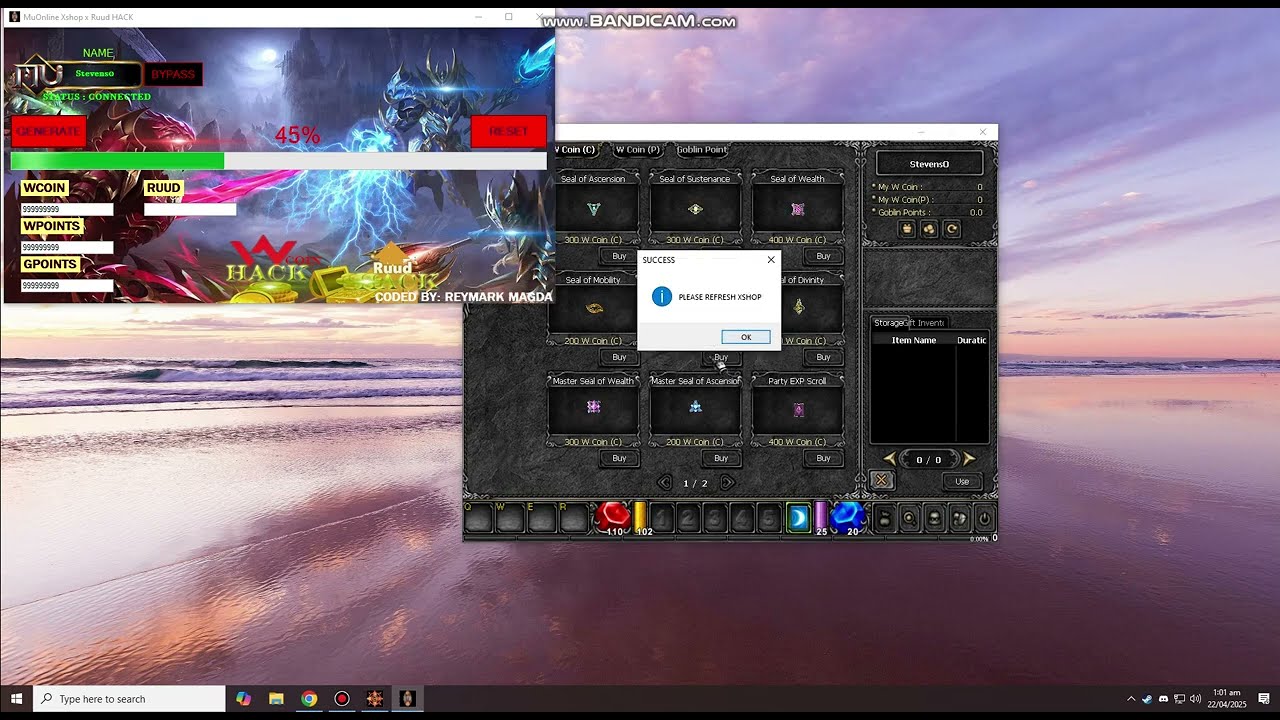
Task: Click the R hotkey slot
Action: 573,518
